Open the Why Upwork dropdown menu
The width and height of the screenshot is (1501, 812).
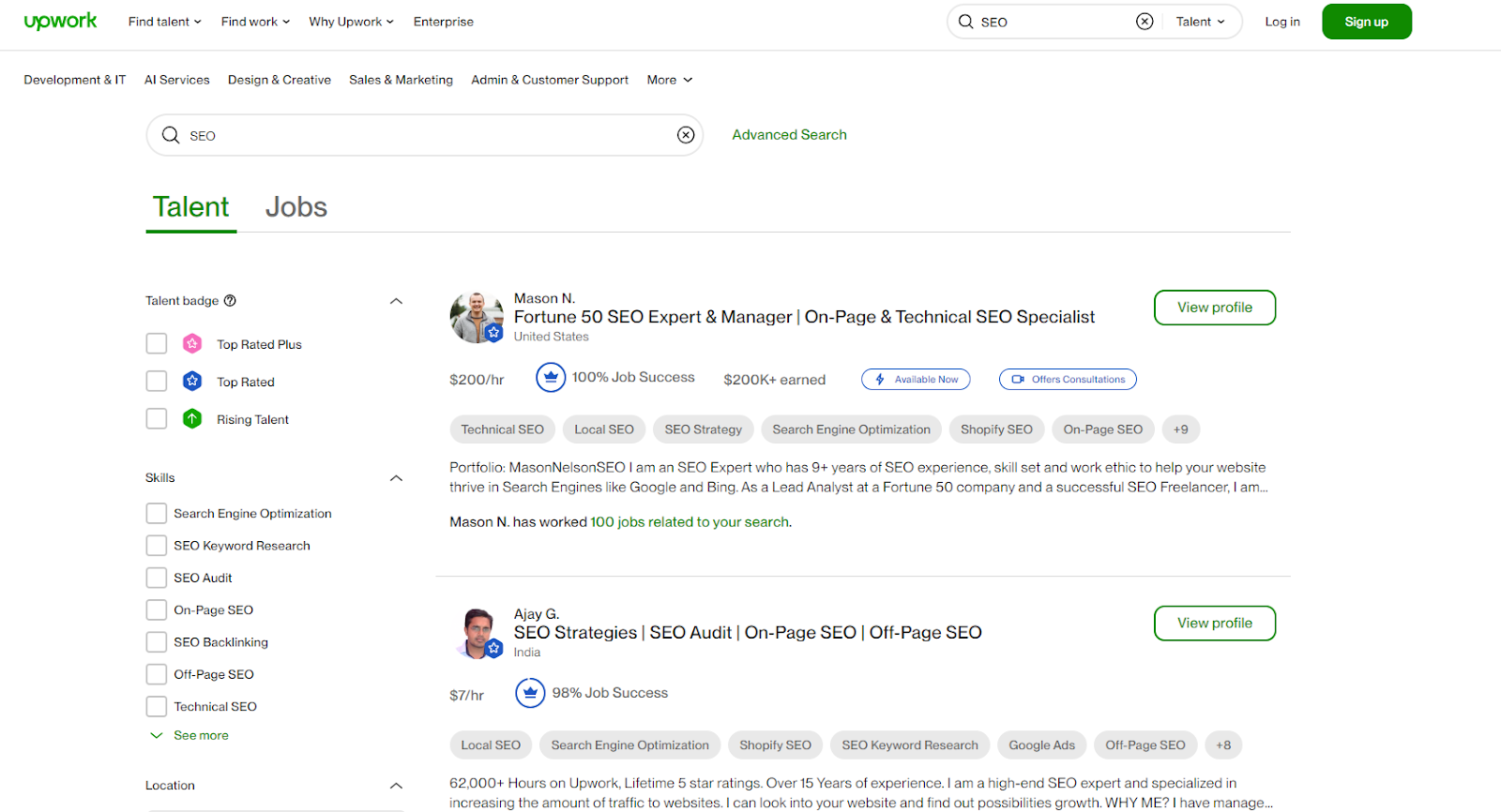351,22
